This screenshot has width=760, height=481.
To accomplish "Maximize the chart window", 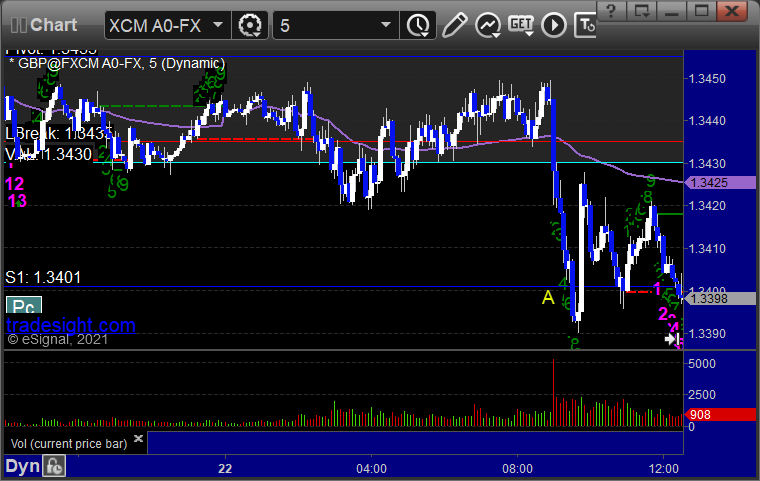I will pyautogui.click(x=701, y=11).
